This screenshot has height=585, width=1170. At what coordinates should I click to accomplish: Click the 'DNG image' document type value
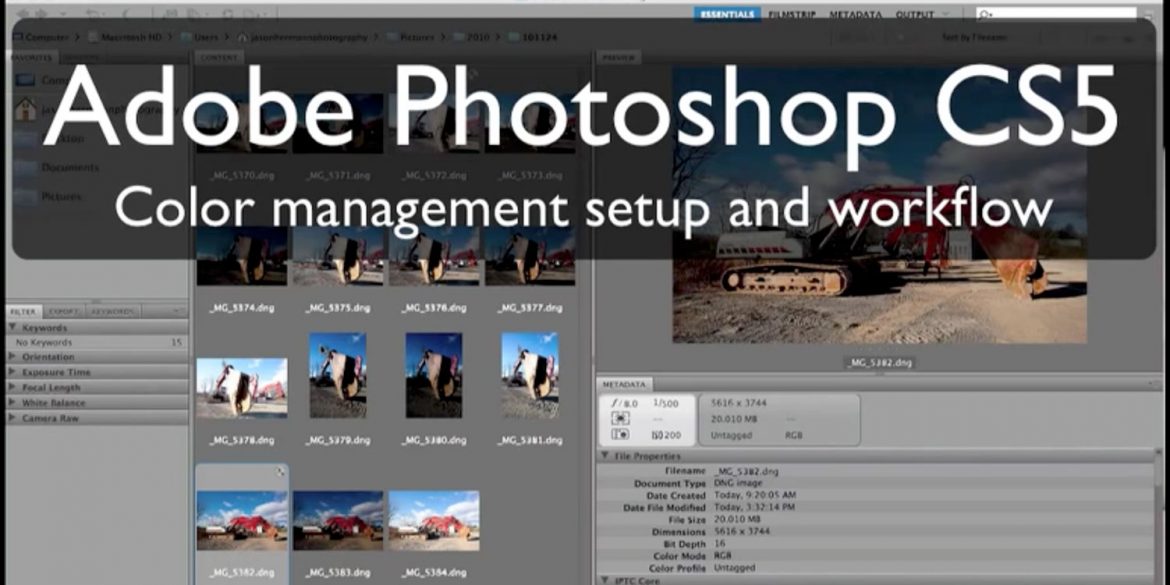pos(737,483)
